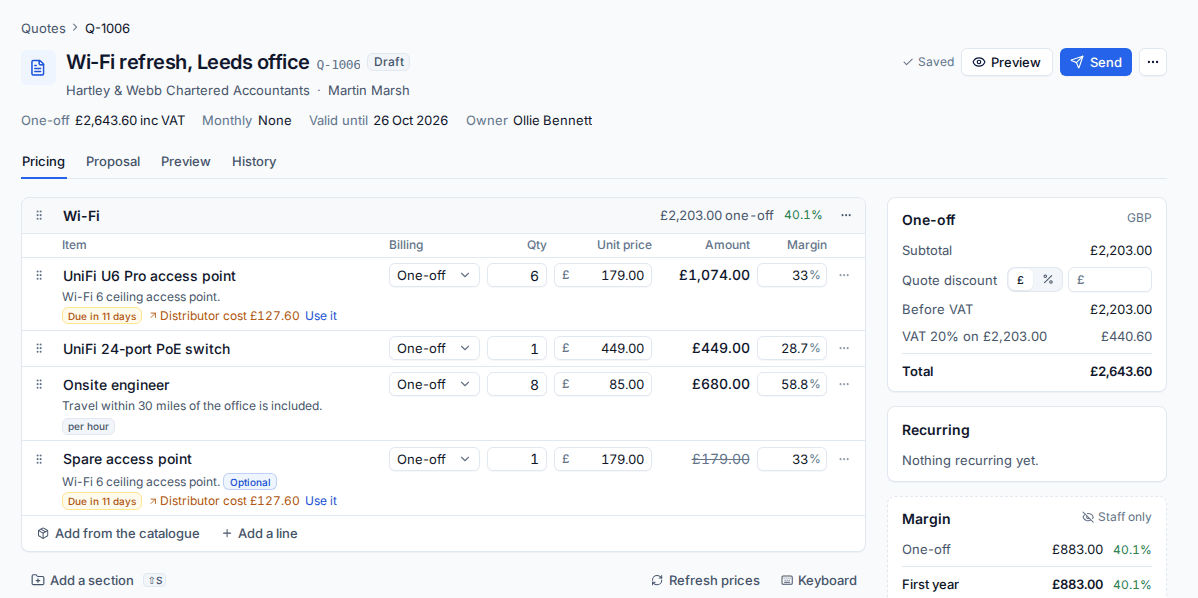The height and width of the screenshot is (598, 1198).
Task: Click the Total £2,643.60 value
Action: 1121,372
